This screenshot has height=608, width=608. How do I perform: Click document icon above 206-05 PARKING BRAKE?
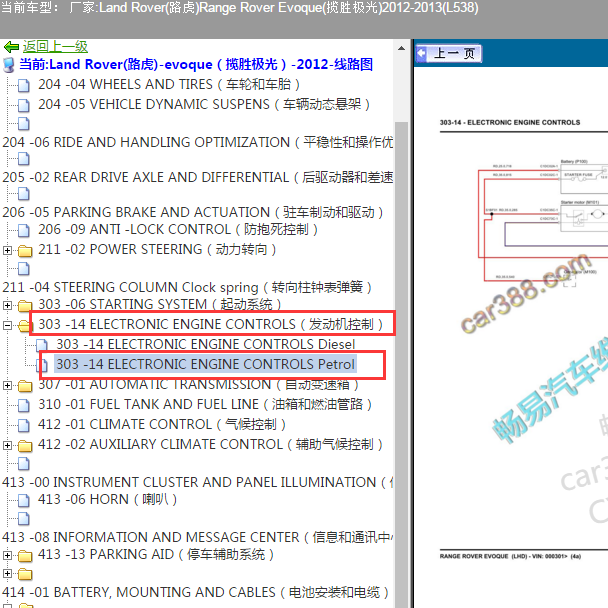[x=24, y=193]
